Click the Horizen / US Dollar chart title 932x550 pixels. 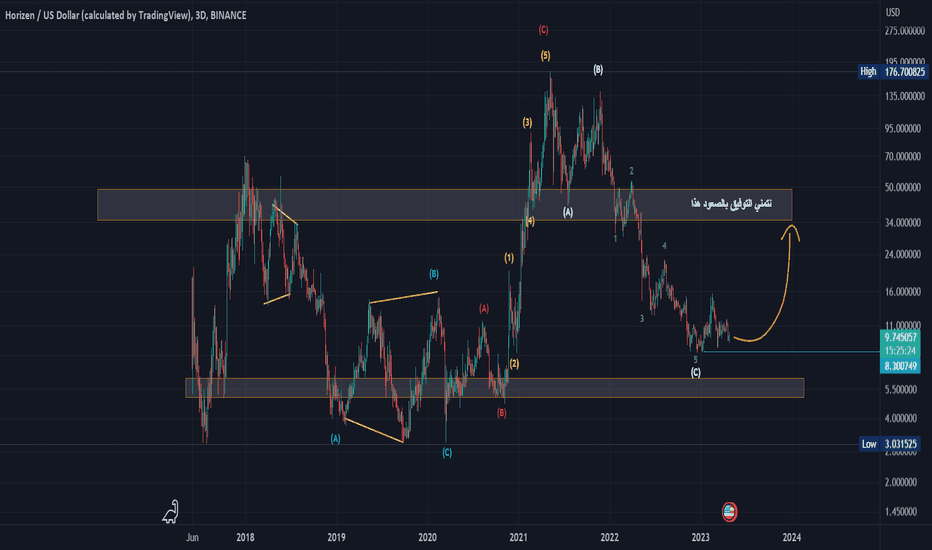pos(125,15)
